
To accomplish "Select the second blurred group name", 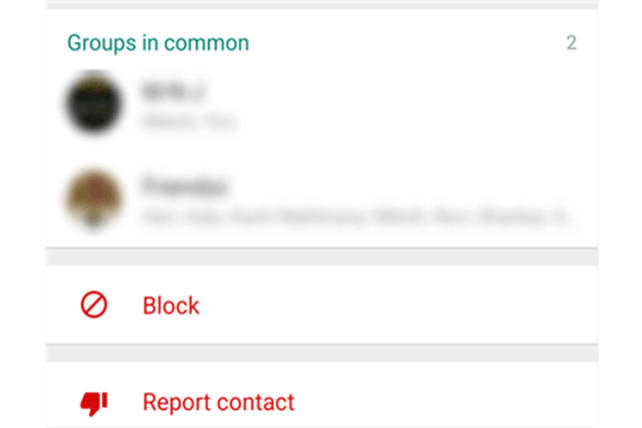I will (184, 186).
